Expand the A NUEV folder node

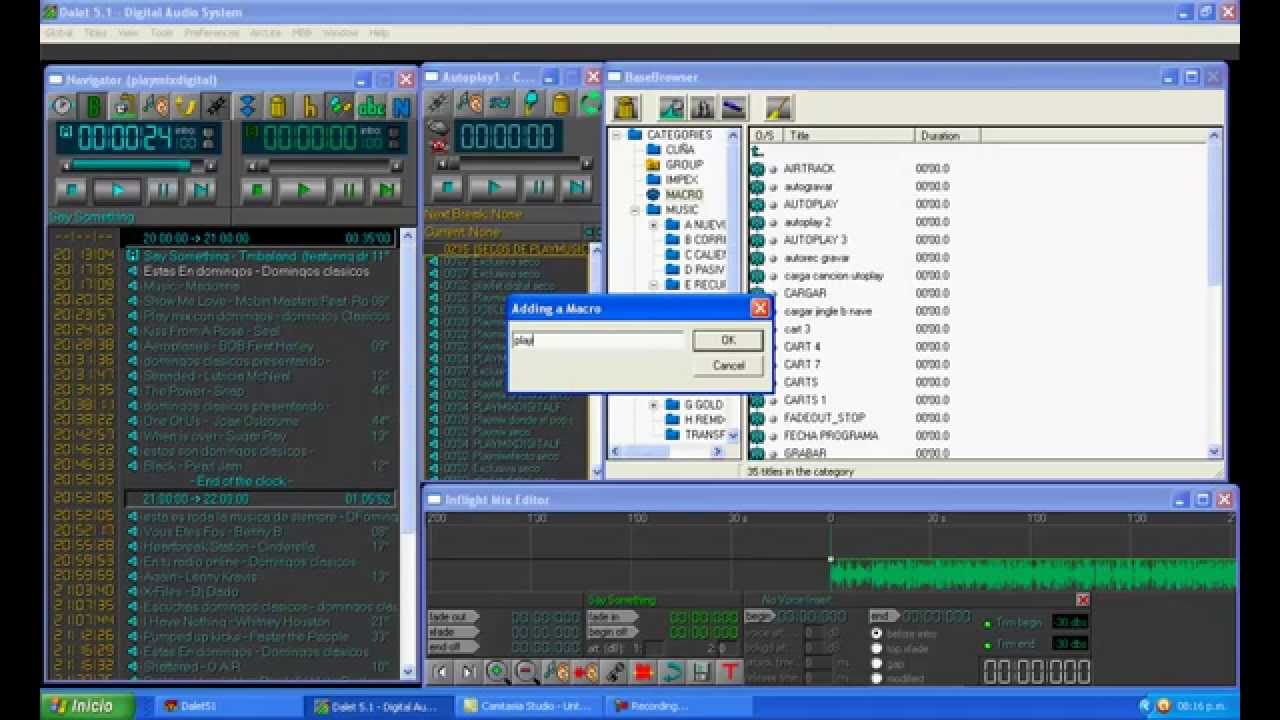point(654,225)
